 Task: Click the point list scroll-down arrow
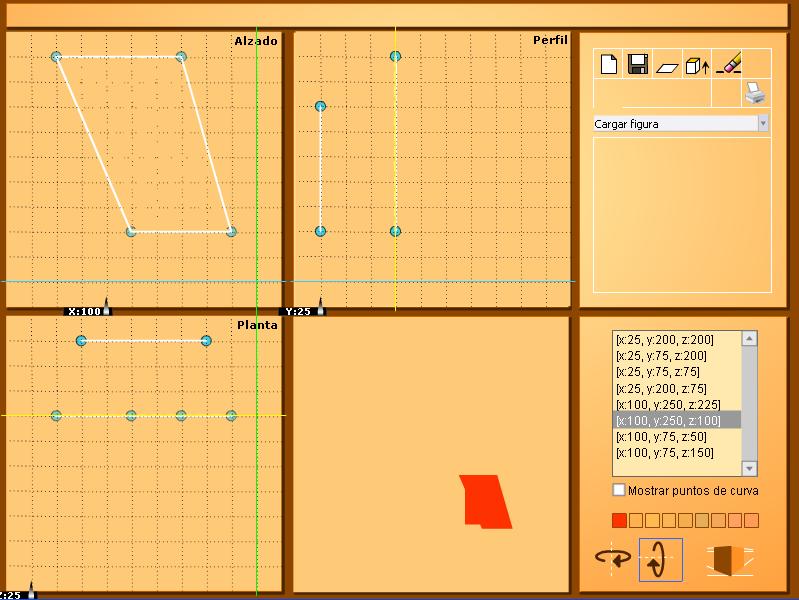749,468
